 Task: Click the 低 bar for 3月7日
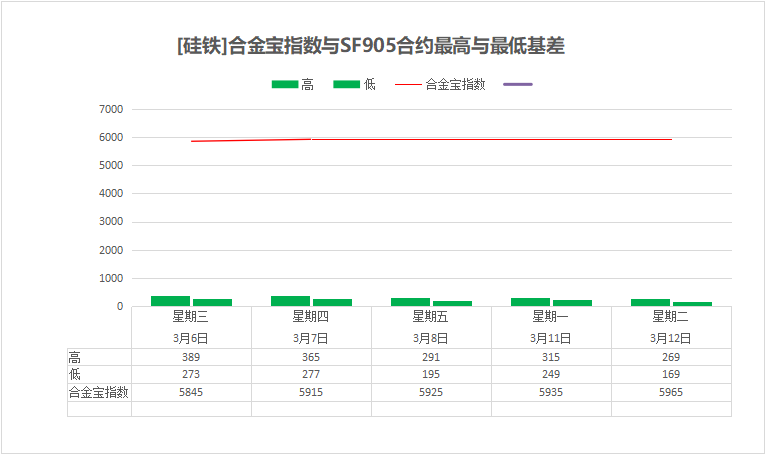(x=332, y=303)
